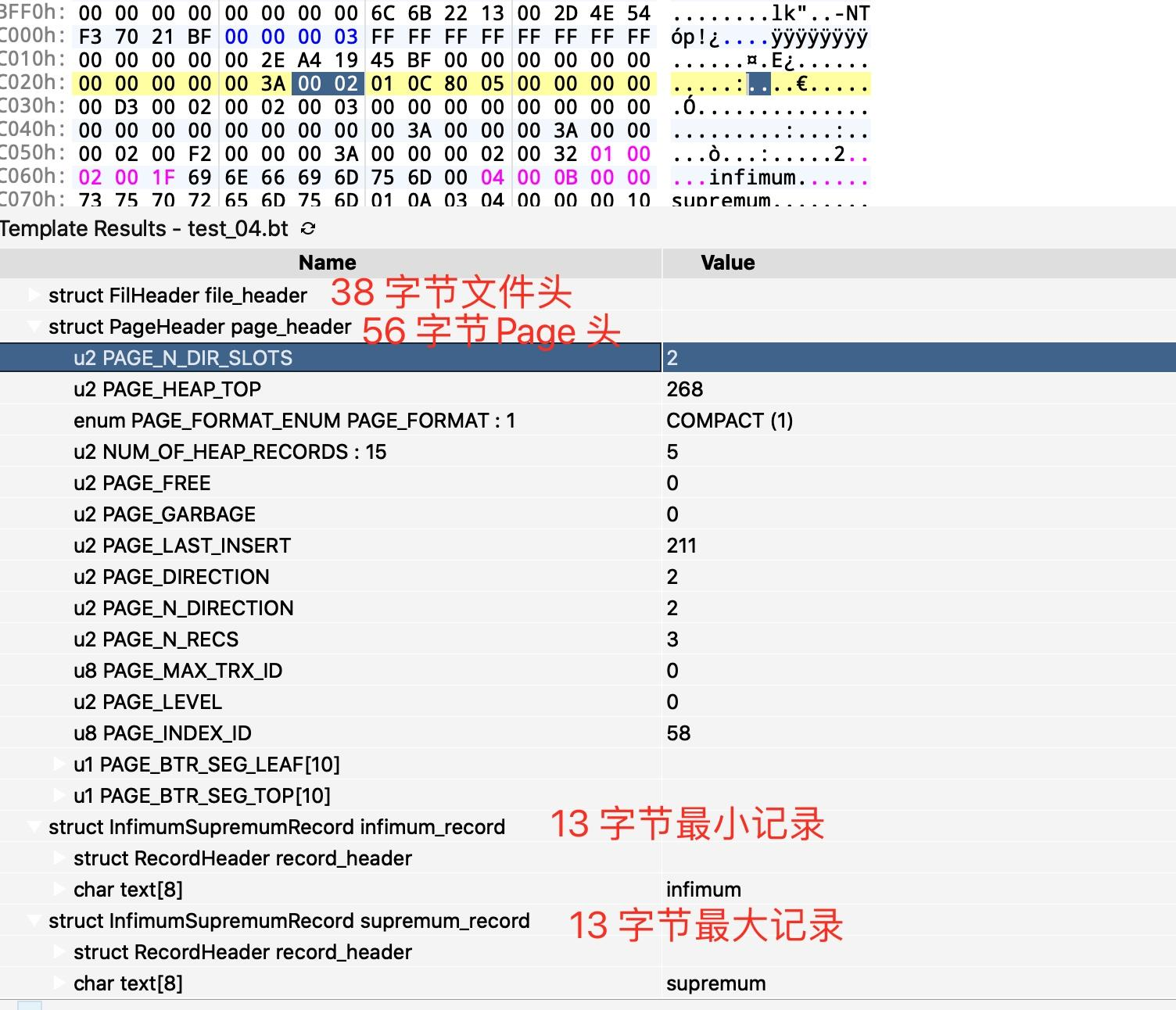This screenshot has height=1010, width=1176.
Task: Click the C040h hex address row label
Action: point(33,130)
